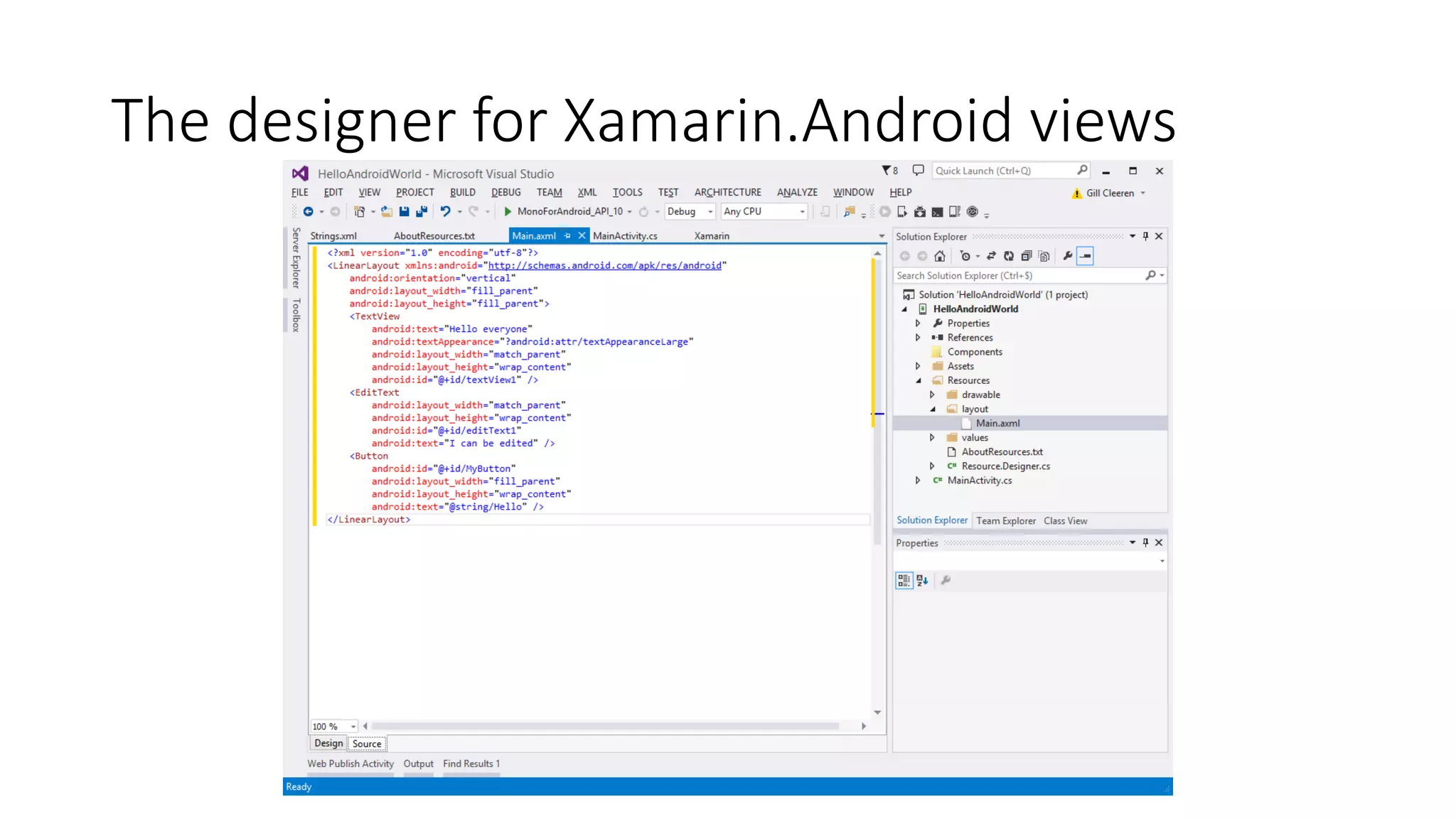The height and width of the screenshot is (819, 1456).
Task: Switch to the Source view tab
Action: click(367, 744)
